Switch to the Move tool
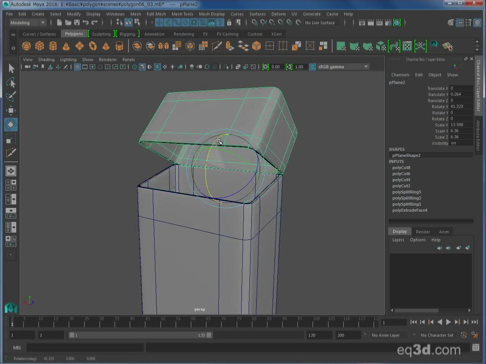This screenshot has height=364, width=486. (x=11, y=110)
